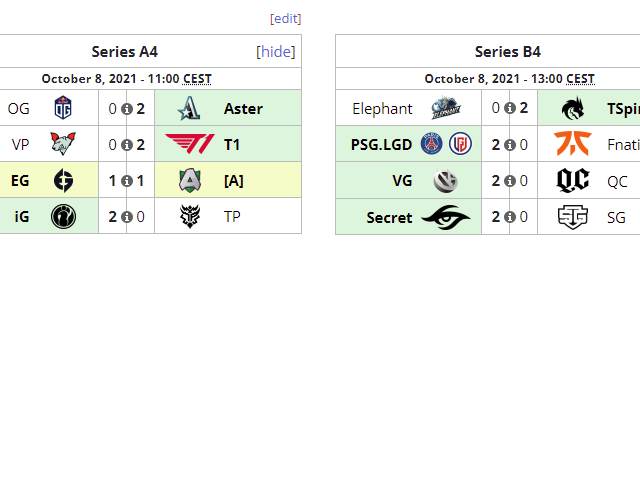Show details for PSG.LGD vs Fnatic match

(510, 145)
